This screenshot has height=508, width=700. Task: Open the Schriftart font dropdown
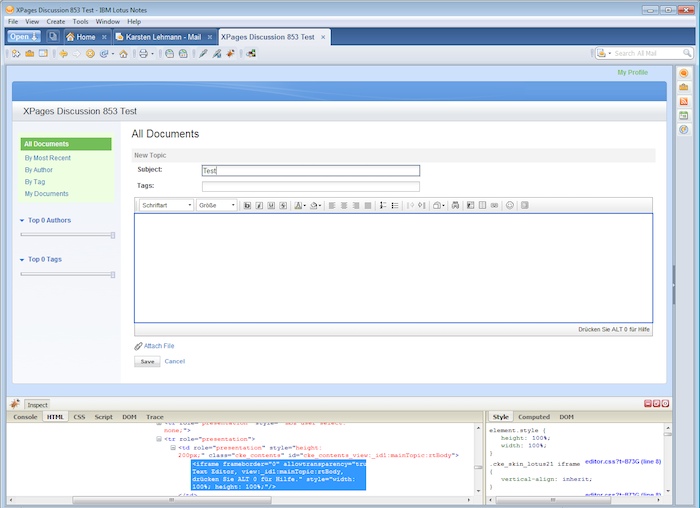click(x=166, y=205)
